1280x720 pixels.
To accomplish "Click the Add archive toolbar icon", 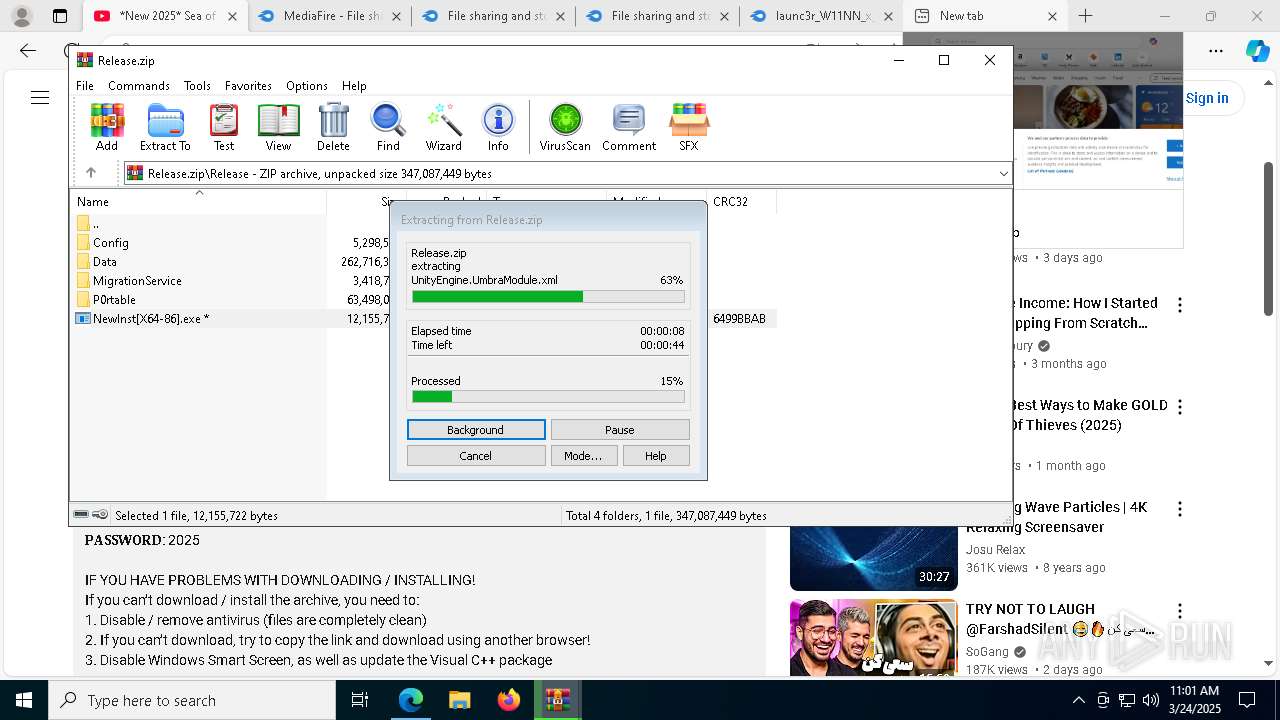I will click(x=107, y=127).
